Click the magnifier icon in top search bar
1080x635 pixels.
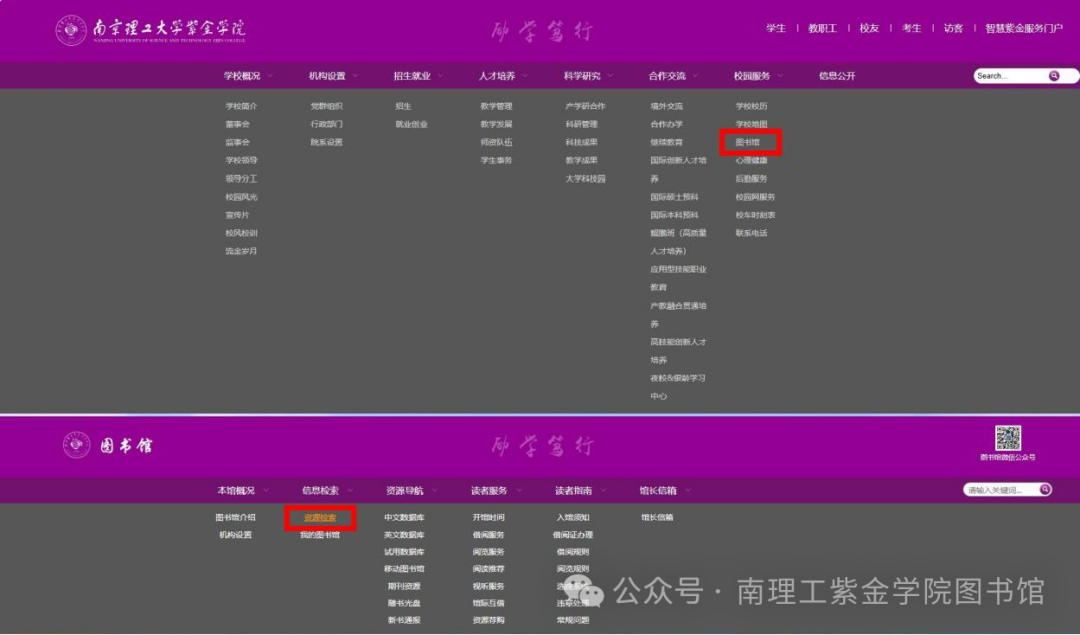(1054, 75)
